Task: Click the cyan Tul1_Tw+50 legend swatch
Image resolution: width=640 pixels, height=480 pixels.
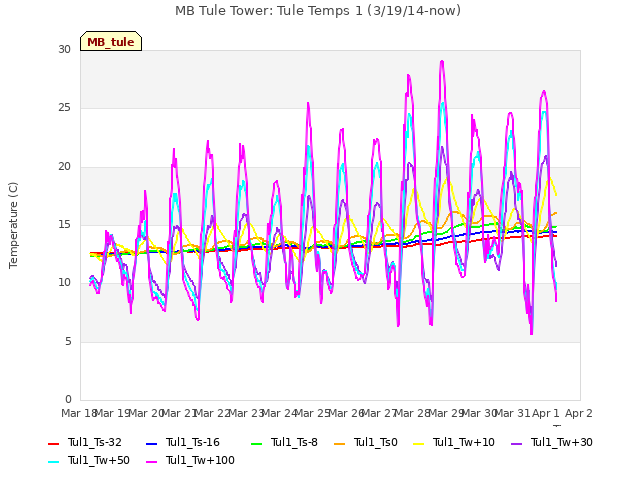Action: click(x=53, y=461)
